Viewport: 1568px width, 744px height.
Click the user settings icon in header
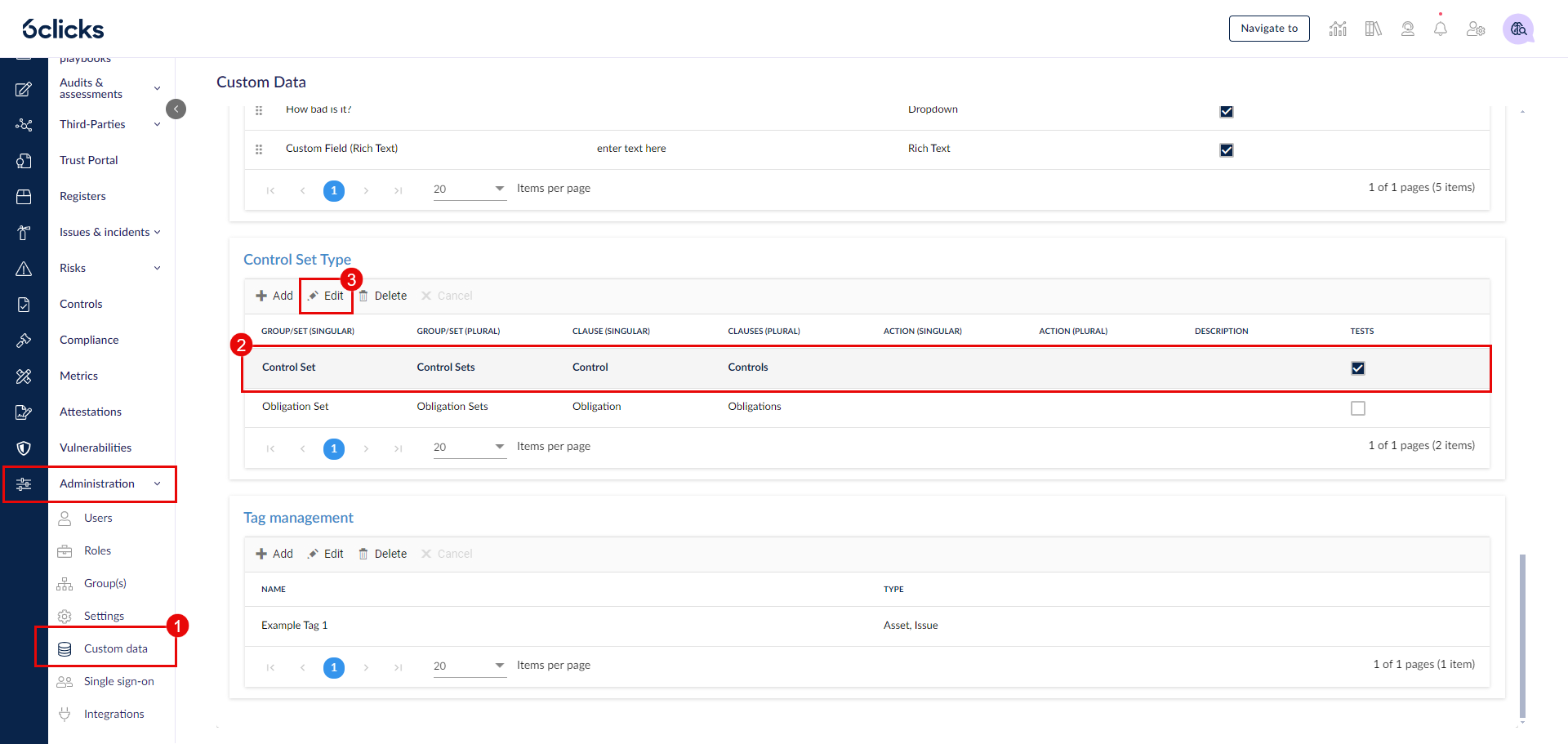1476,29
